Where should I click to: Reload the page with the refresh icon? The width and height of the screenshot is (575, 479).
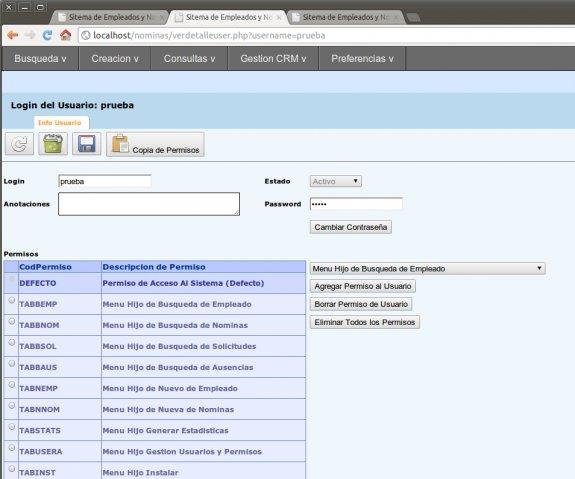pos(47,35)
